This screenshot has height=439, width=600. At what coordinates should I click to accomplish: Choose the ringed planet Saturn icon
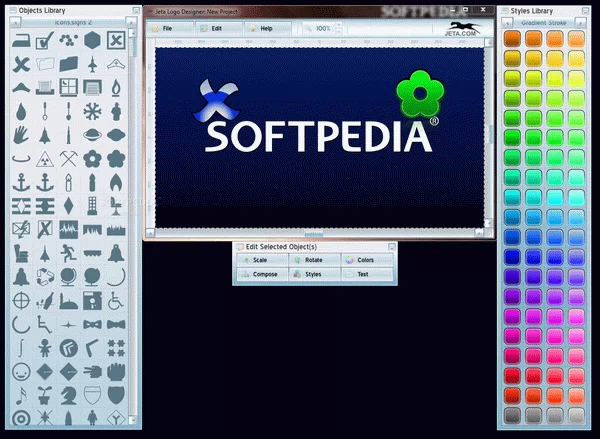(92, 134)
